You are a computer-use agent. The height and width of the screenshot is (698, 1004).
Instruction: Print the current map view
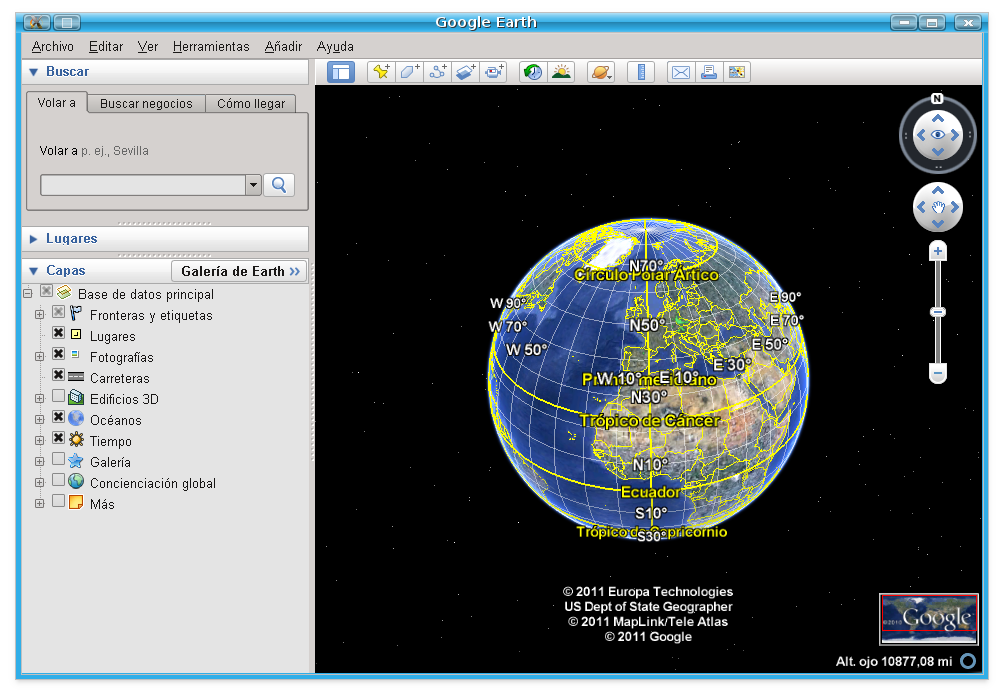coord(709,71)
